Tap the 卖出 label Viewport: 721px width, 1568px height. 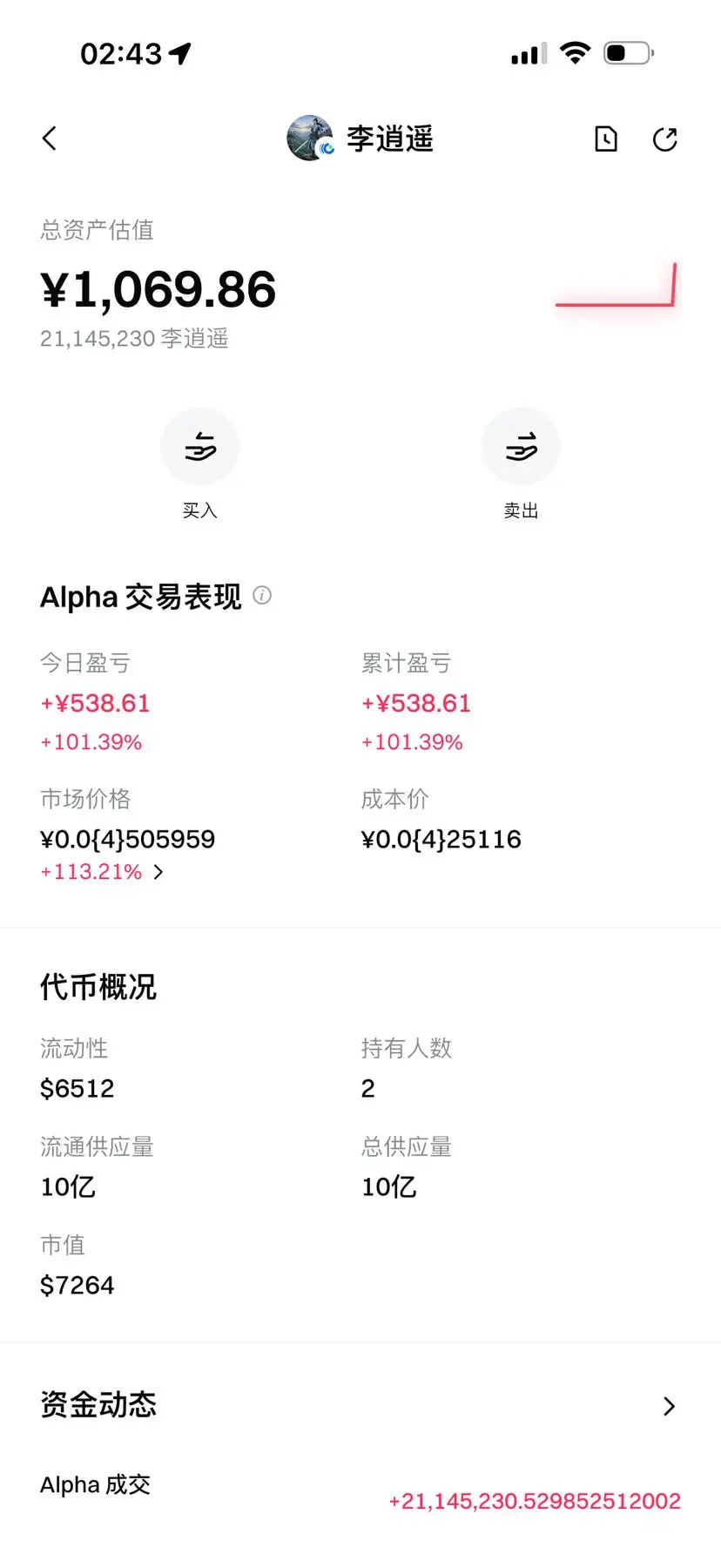pos(521,510)
